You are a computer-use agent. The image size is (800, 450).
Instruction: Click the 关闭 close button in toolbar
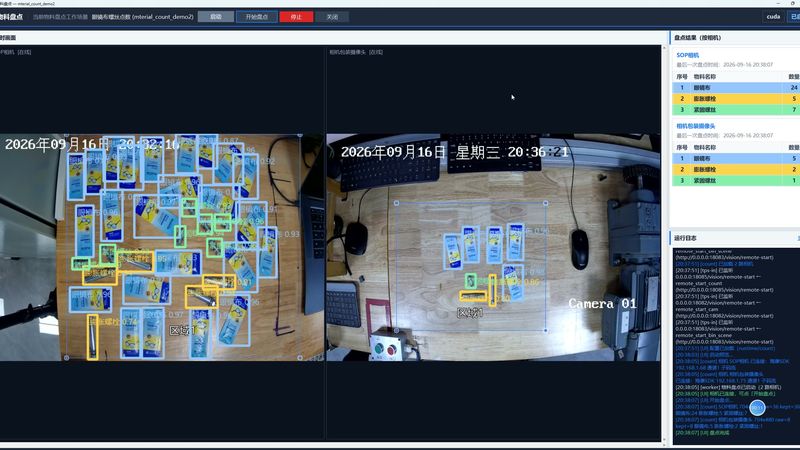[332, 17]
